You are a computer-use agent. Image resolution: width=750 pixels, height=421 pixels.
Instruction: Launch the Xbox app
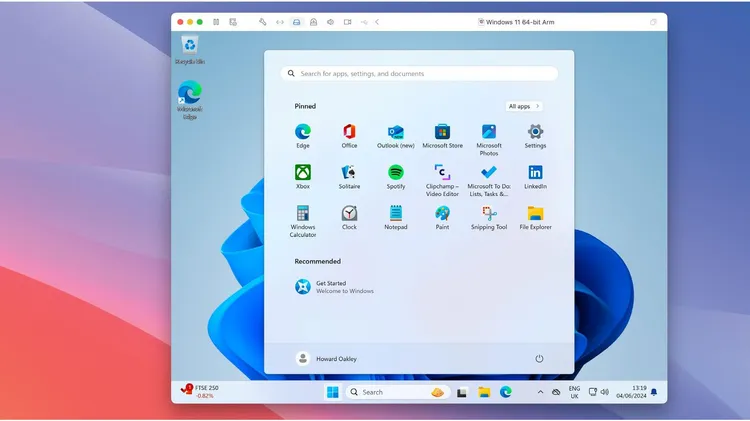pos(303,177)
